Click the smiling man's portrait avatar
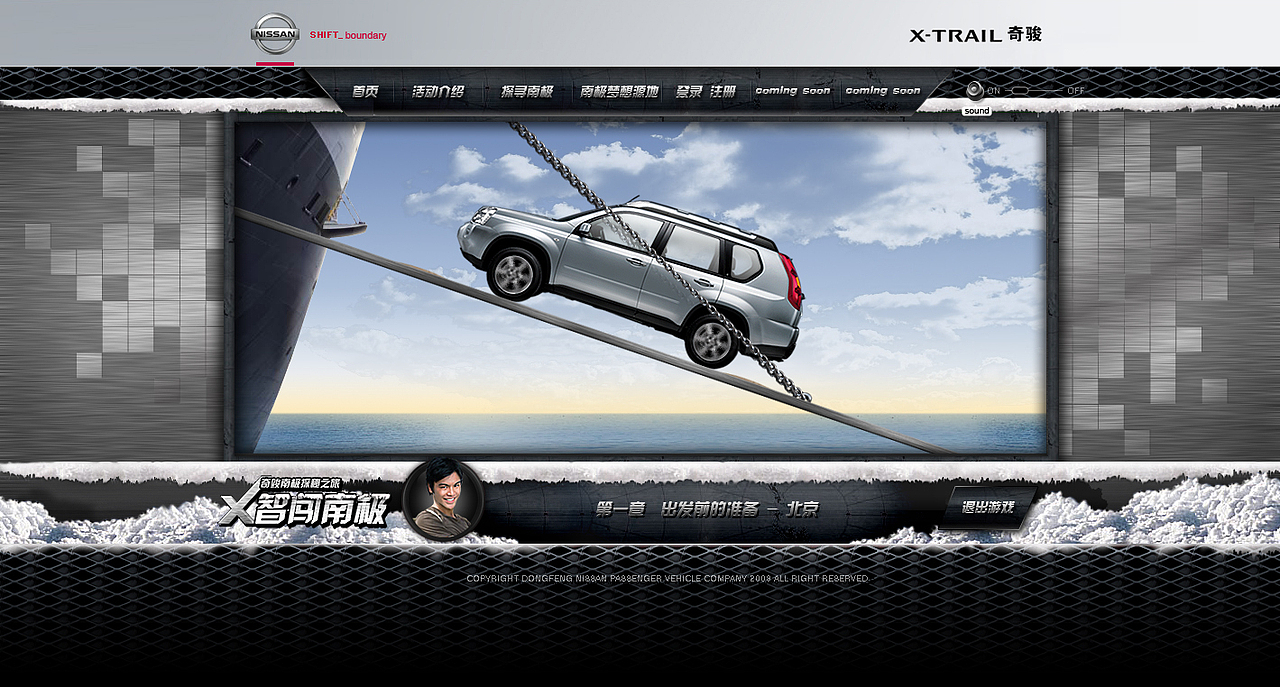The image size is (1280, 687). [443, 498]
